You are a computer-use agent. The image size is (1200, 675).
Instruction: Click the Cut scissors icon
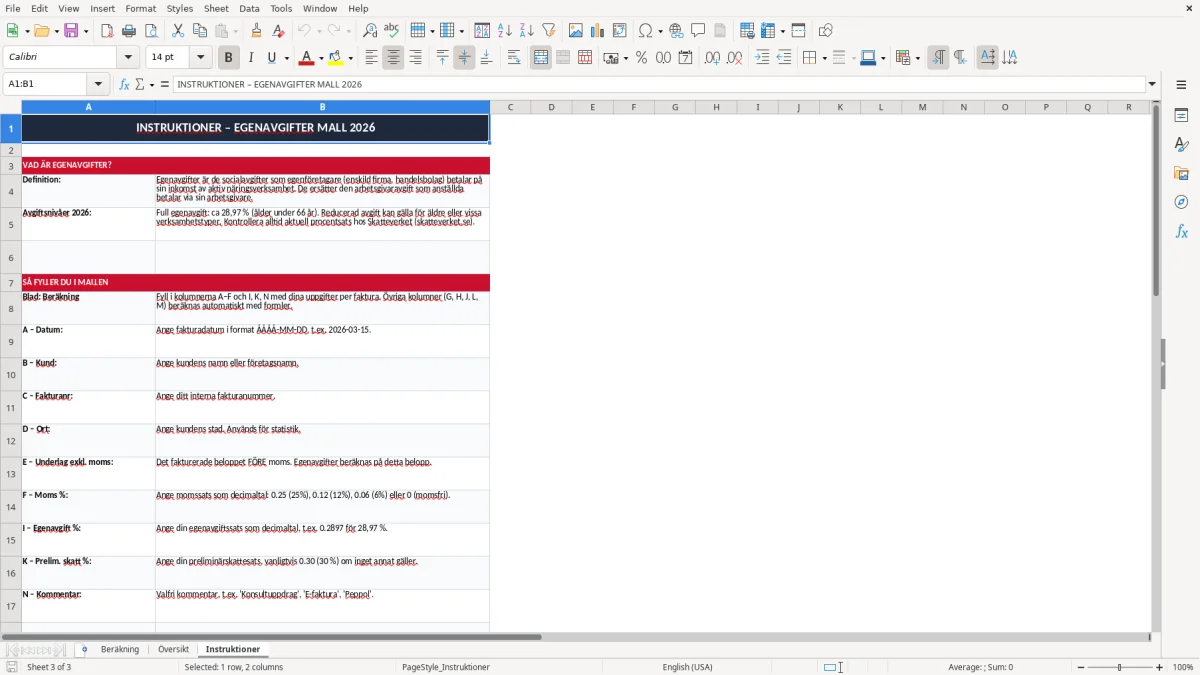tap(178, 31)
